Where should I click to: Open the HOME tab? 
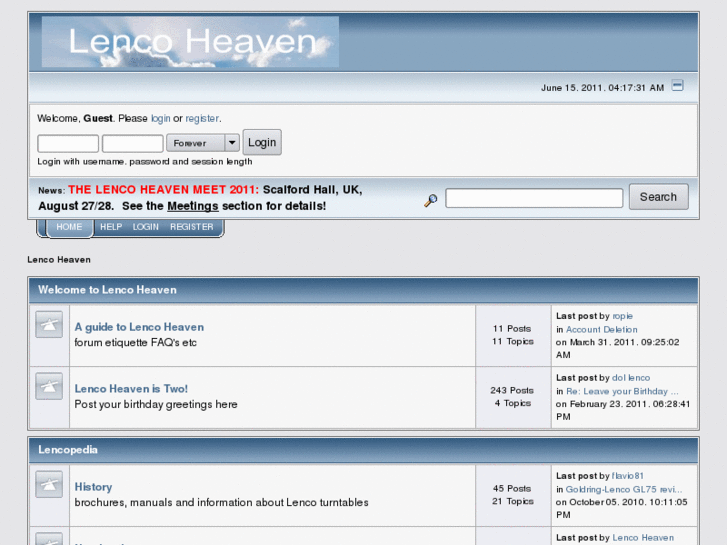69,227
